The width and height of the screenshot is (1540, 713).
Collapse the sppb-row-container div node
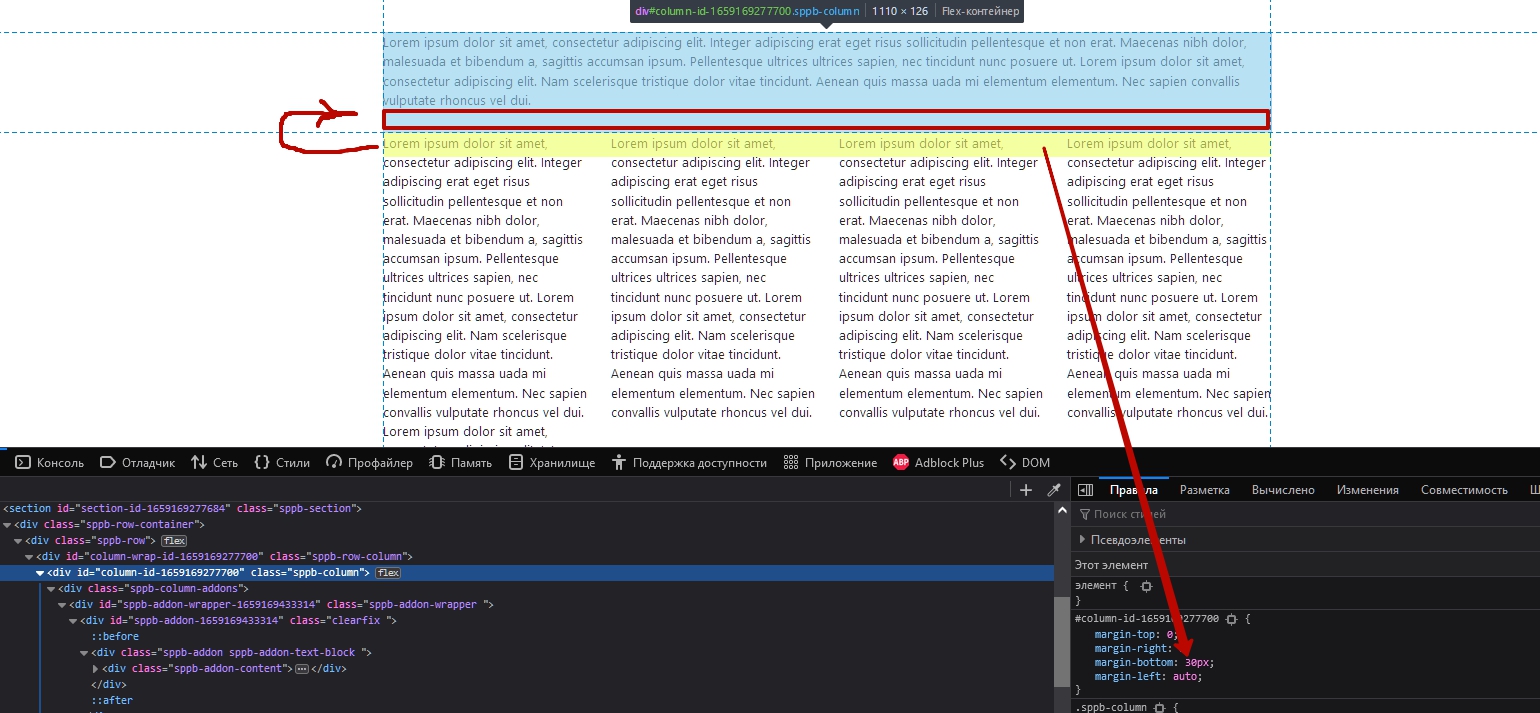(x=8, y=524)
